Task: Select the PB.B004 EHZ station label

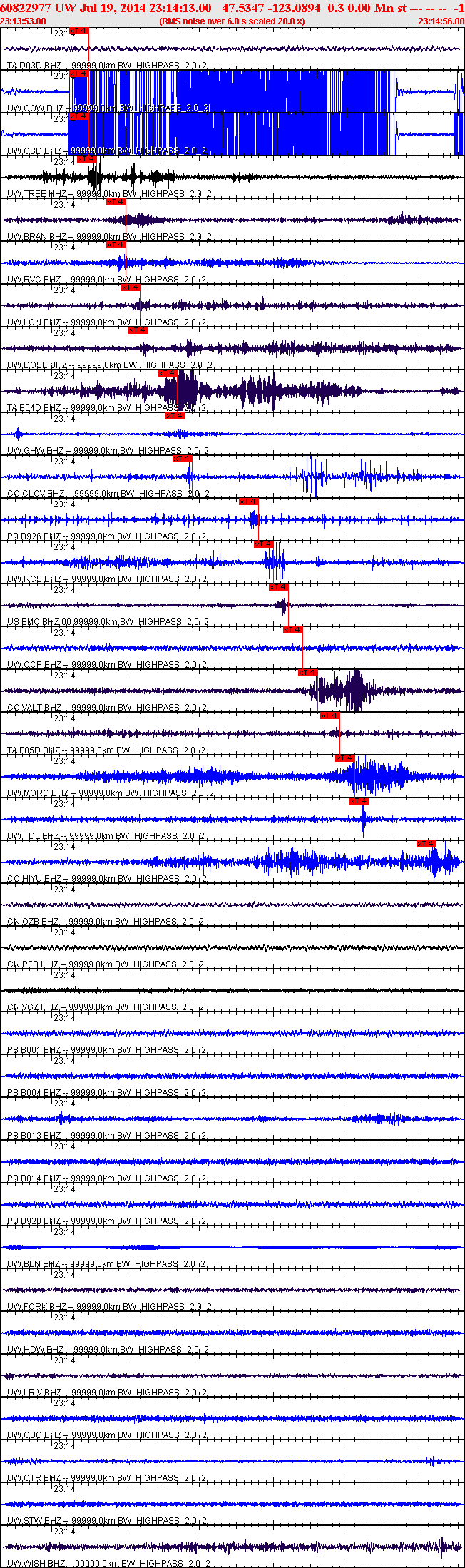Action: tap(34, 1093)
